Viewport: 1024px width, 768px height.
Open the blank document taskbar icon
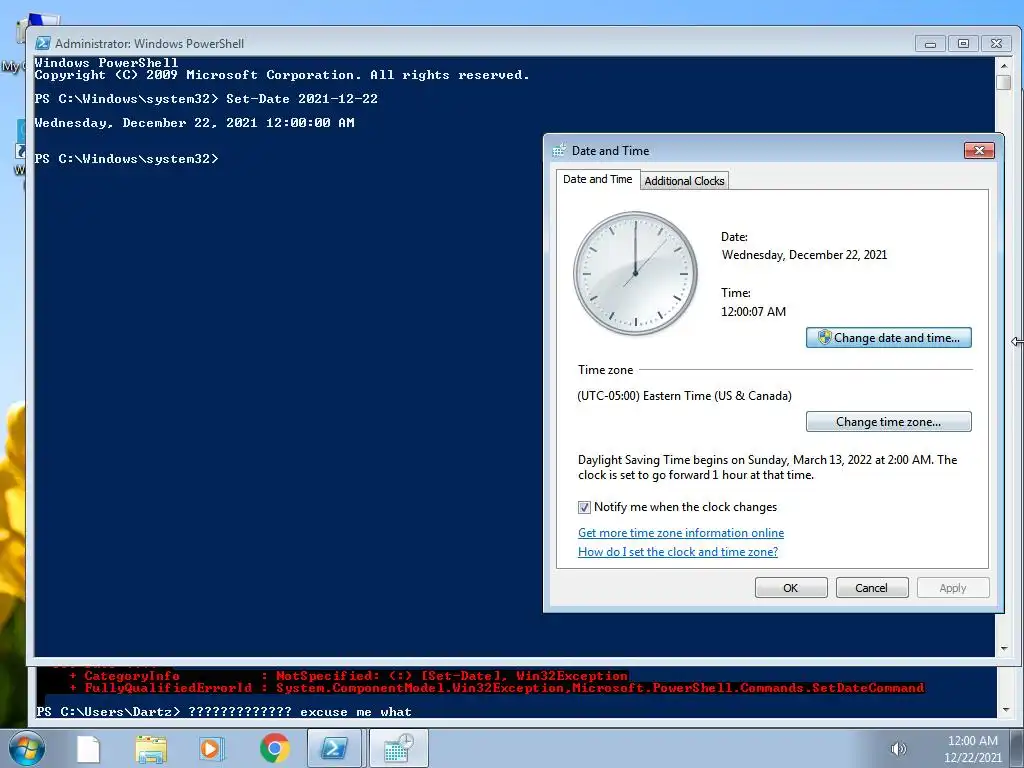tap(88, 749)
